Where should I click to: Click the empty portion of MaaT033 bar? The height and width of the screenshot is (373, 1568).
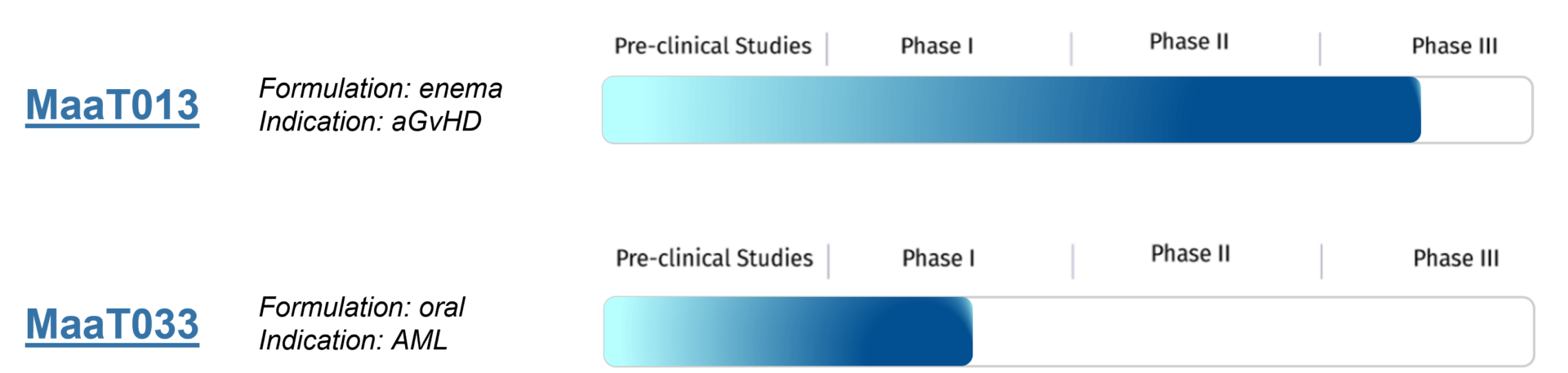[x=1253, y=331]
